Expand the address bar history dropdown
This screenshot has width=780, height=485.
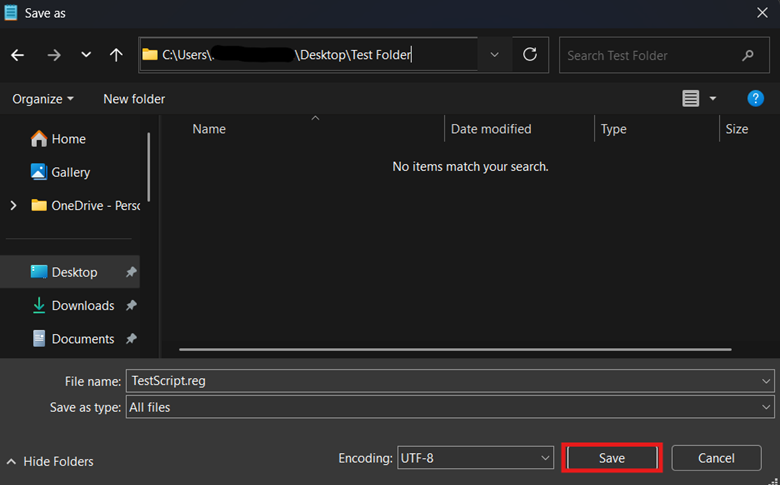point(494,55)
